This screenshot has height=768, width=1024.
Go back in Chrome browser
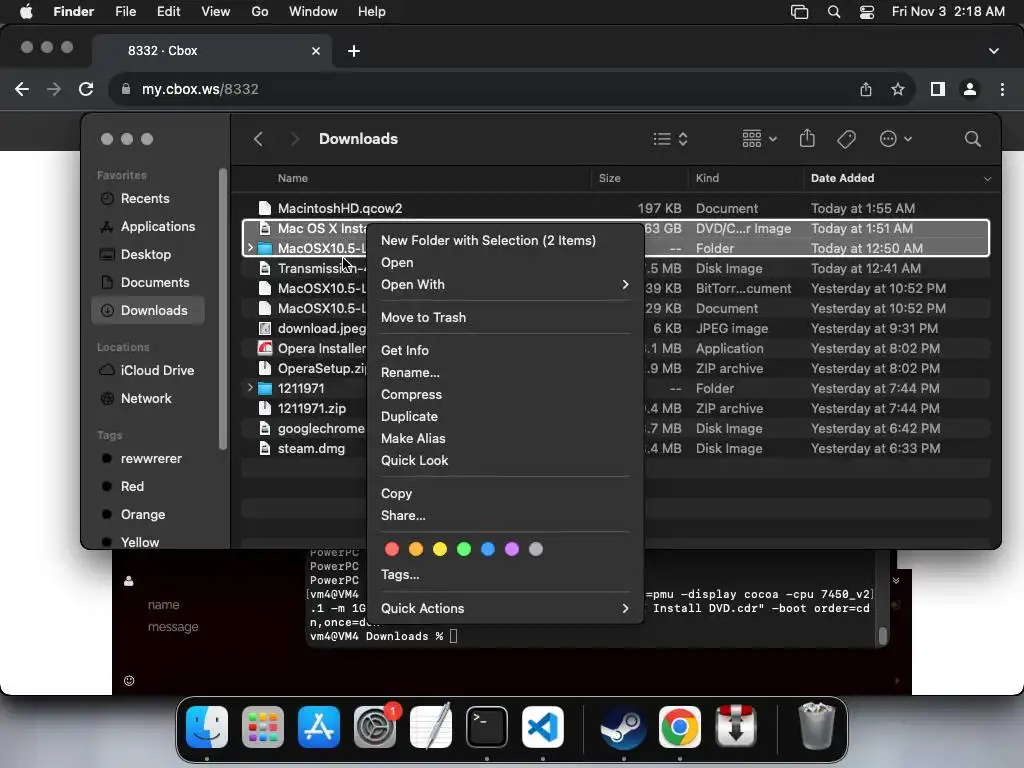pyautogui.click(x=22, y=89)
